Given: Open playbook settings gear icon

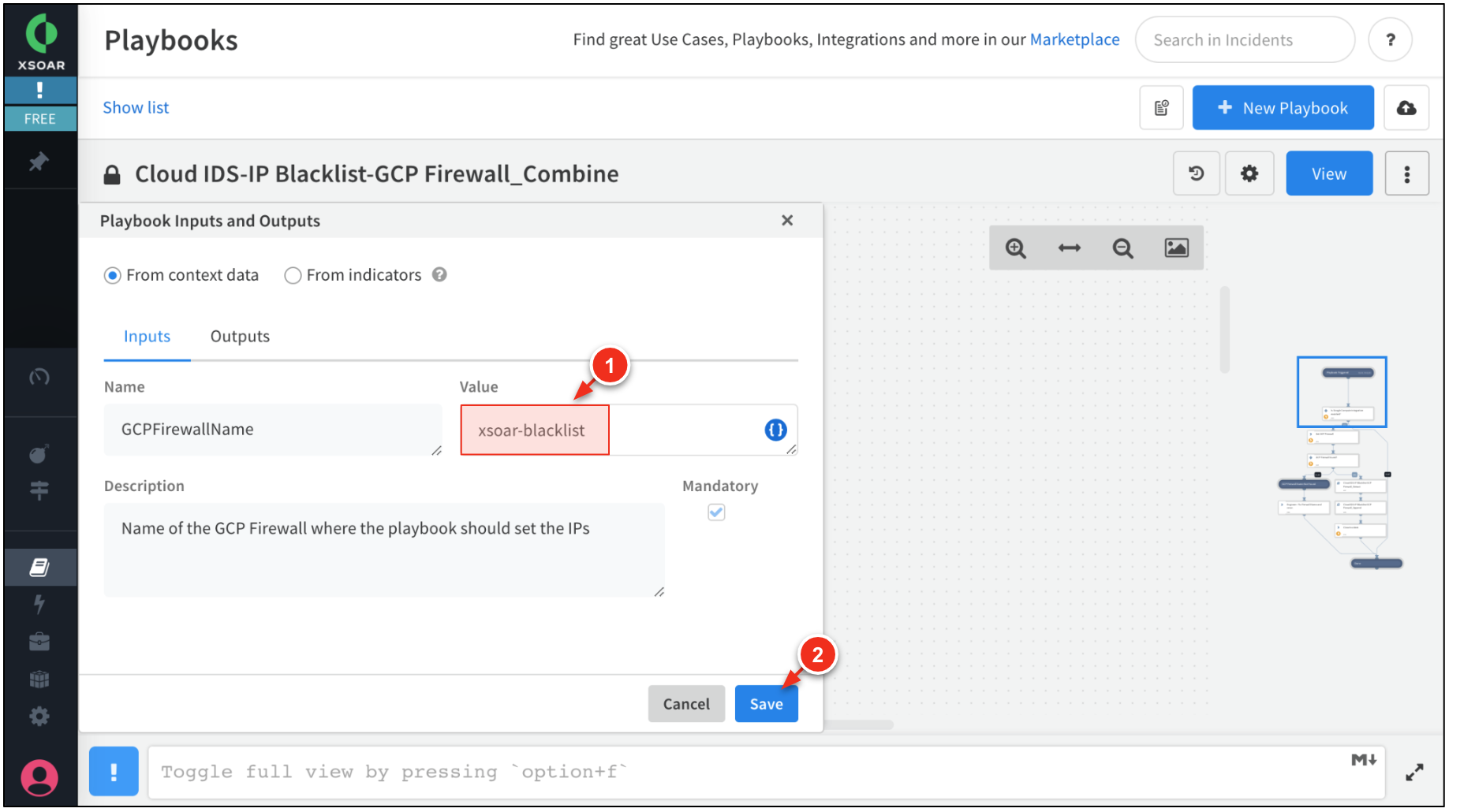Looking at the screenshot, I should pos(1249,173).
